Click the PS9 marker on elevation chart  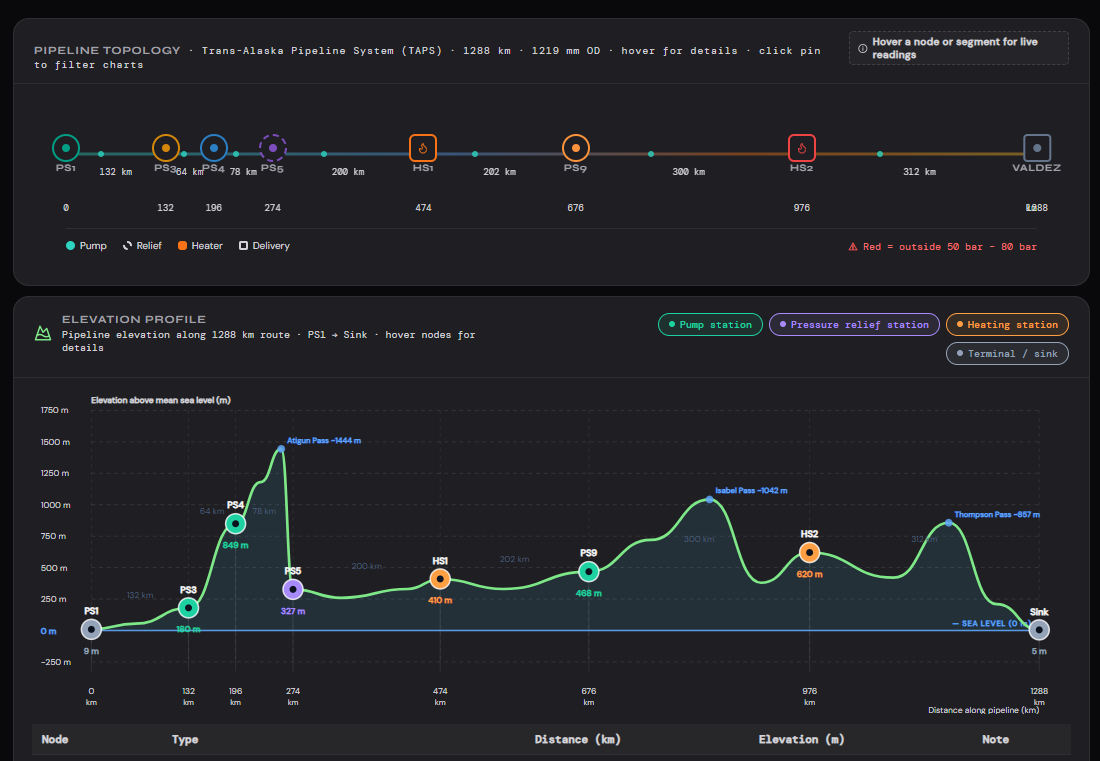click(589, 572)
